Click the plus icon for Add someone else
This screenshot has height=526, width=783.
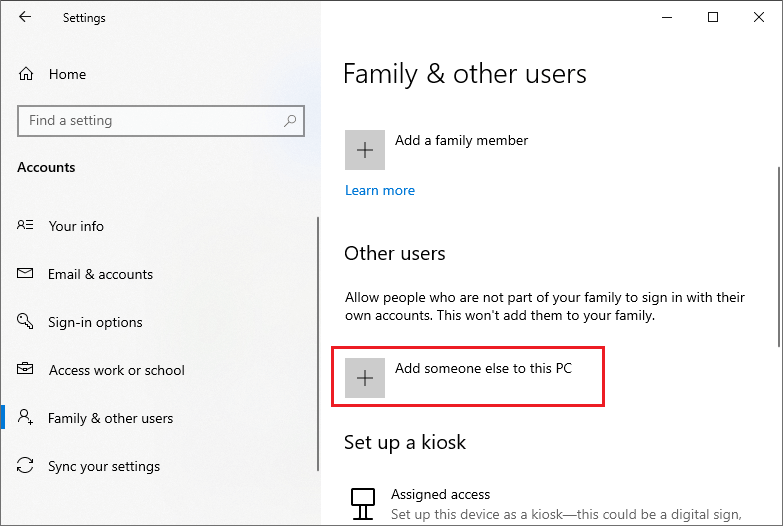[x=365, y=378]
